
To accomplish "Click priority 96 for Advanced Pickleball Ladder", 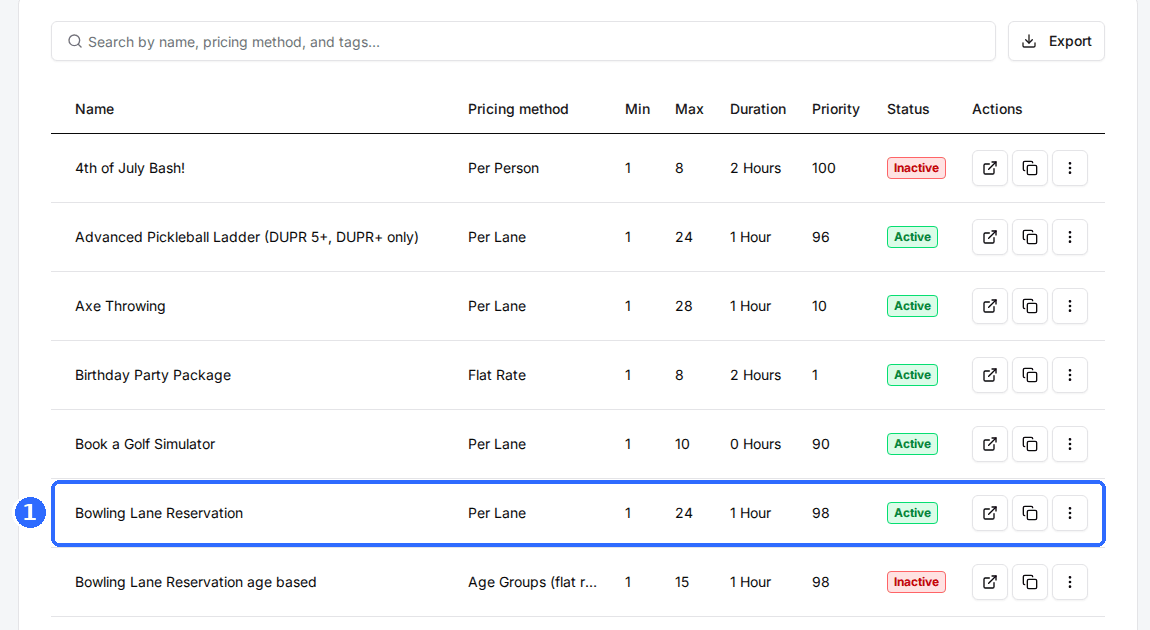I will [x=821, y=237].
